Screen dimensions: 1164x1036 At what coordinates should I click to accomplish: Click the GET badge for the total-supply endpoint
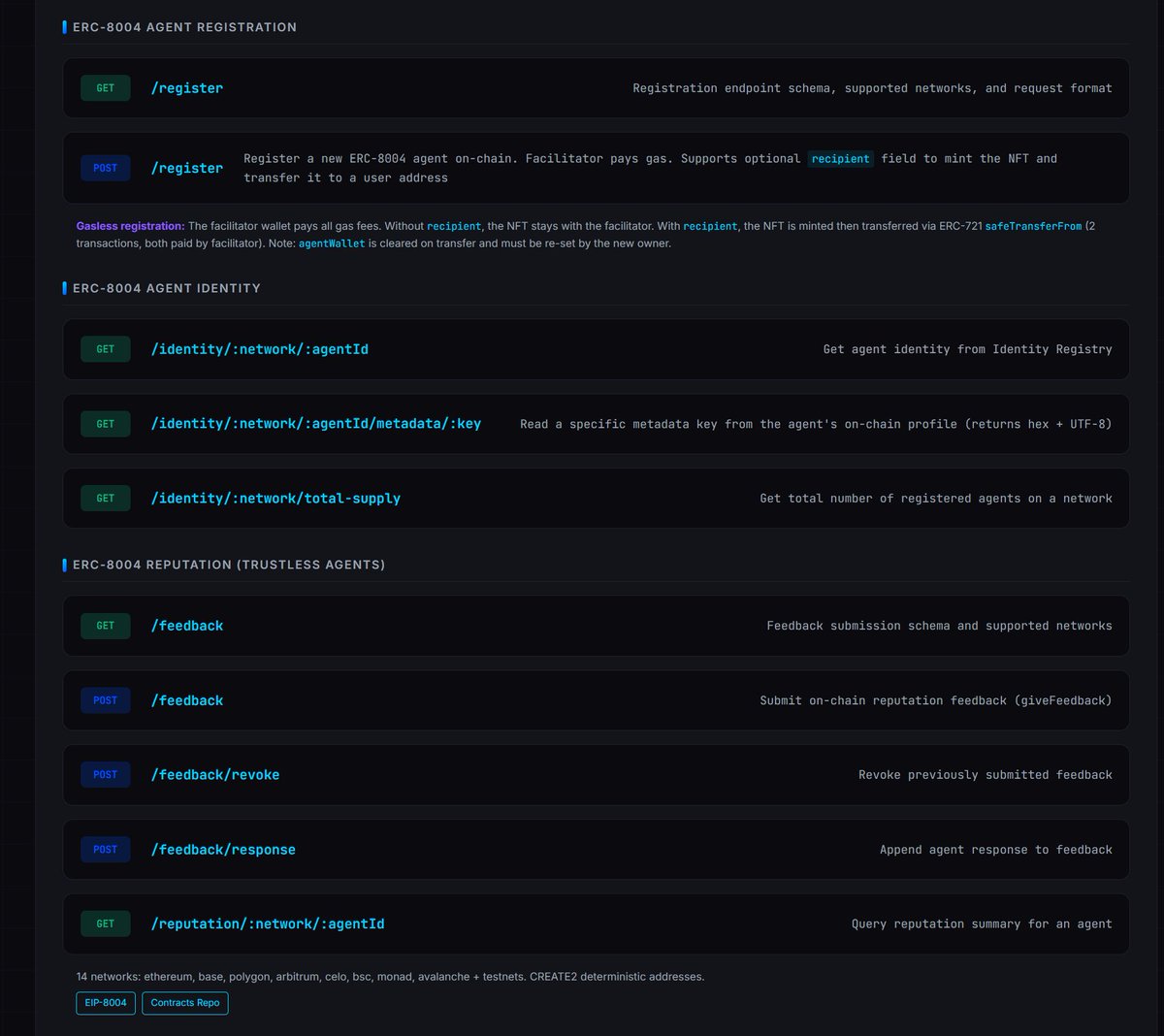click(106, 499)
